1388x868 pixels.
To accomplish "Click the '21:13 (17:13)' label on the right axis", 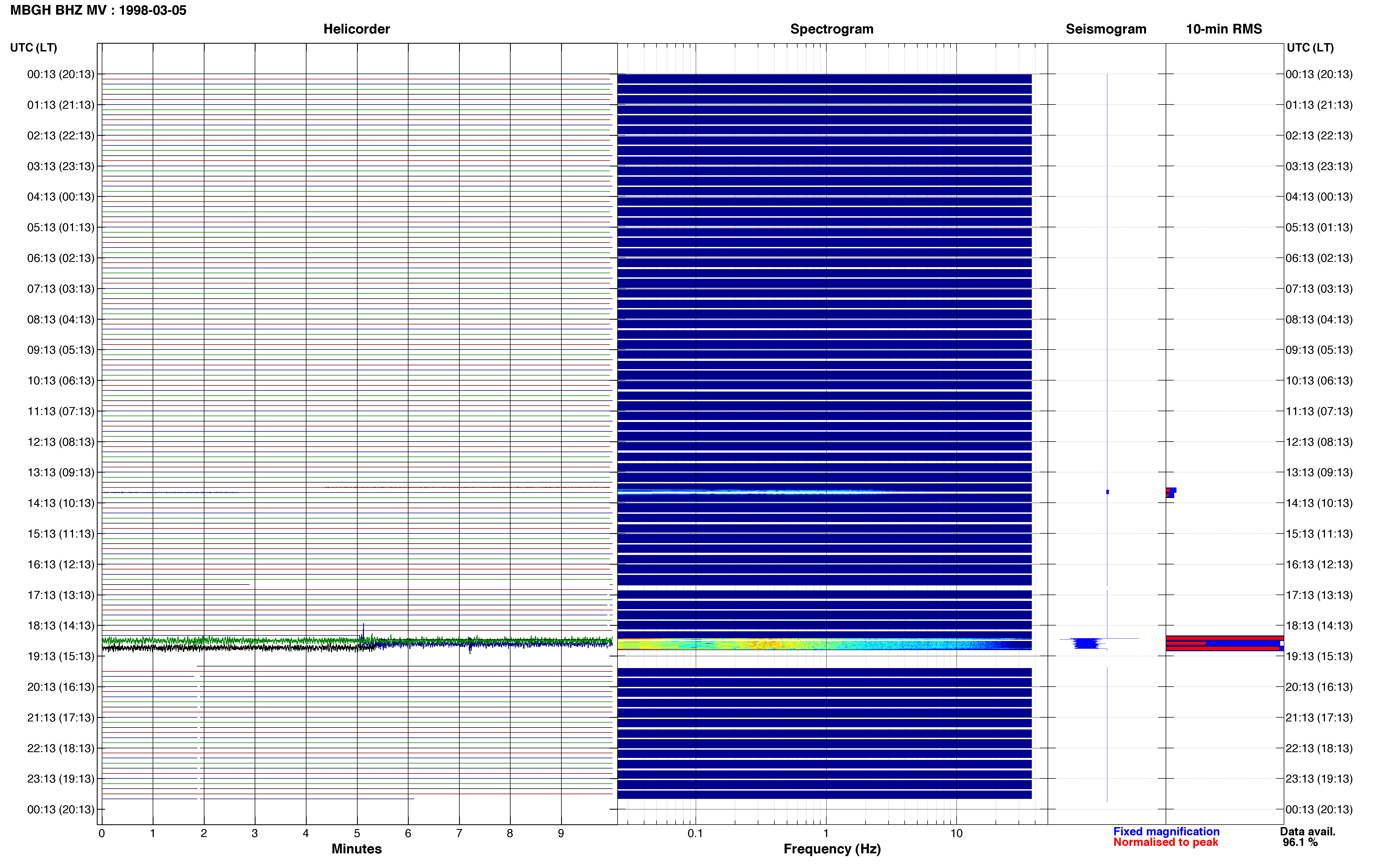I will pyautogui.click(x=1319, y=718).
